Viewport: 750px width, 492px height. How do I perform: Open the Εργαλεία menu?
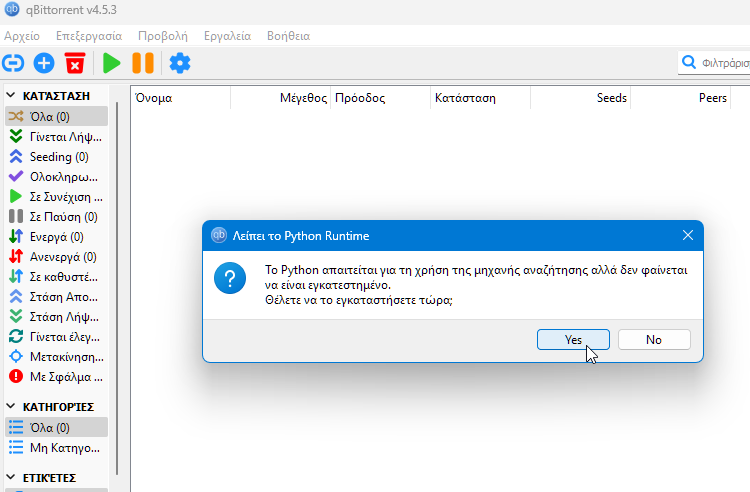click(227, 36)
